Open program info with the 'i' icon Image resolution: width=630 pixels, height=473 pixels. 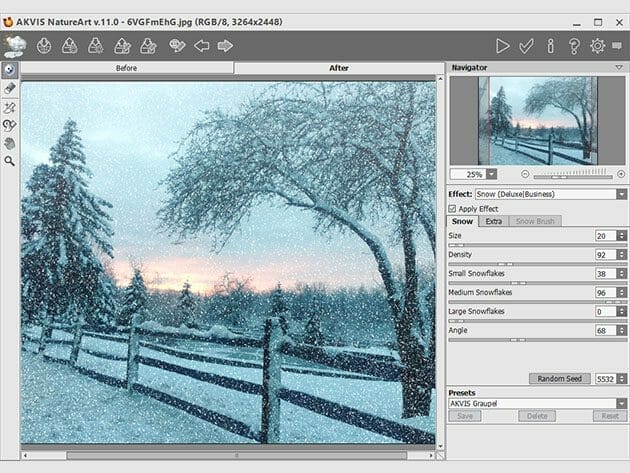[550, 45]
